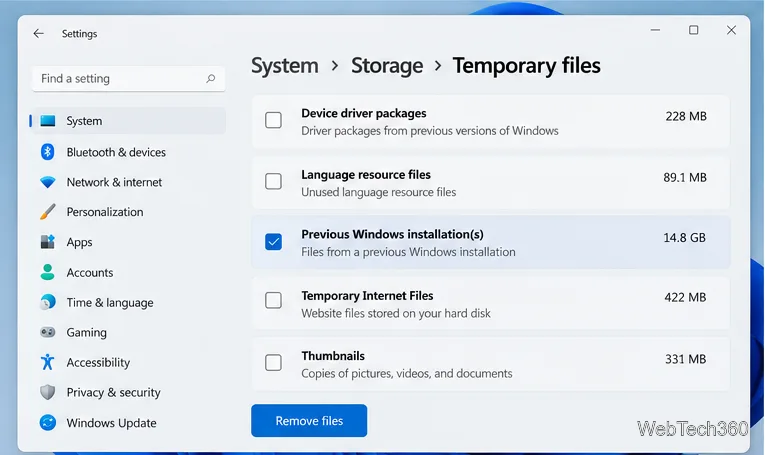The image size is (765, 455).
Task: Tick the Language resource files checkbox
Action: [x=273, y=181]
